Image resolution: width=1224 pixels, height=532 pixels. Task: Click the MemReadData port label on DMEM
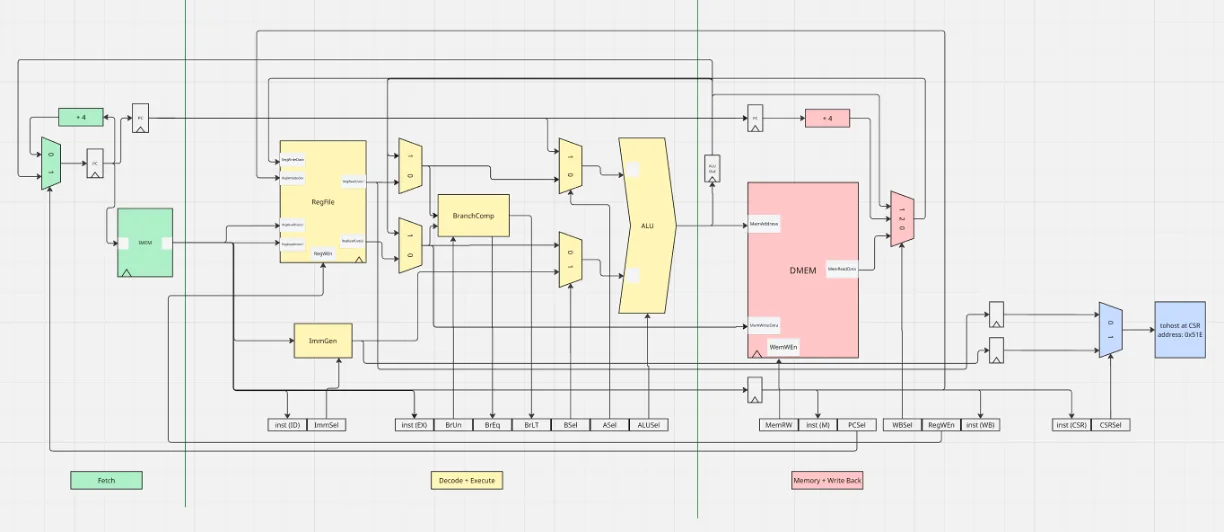[x=841, y=269]
